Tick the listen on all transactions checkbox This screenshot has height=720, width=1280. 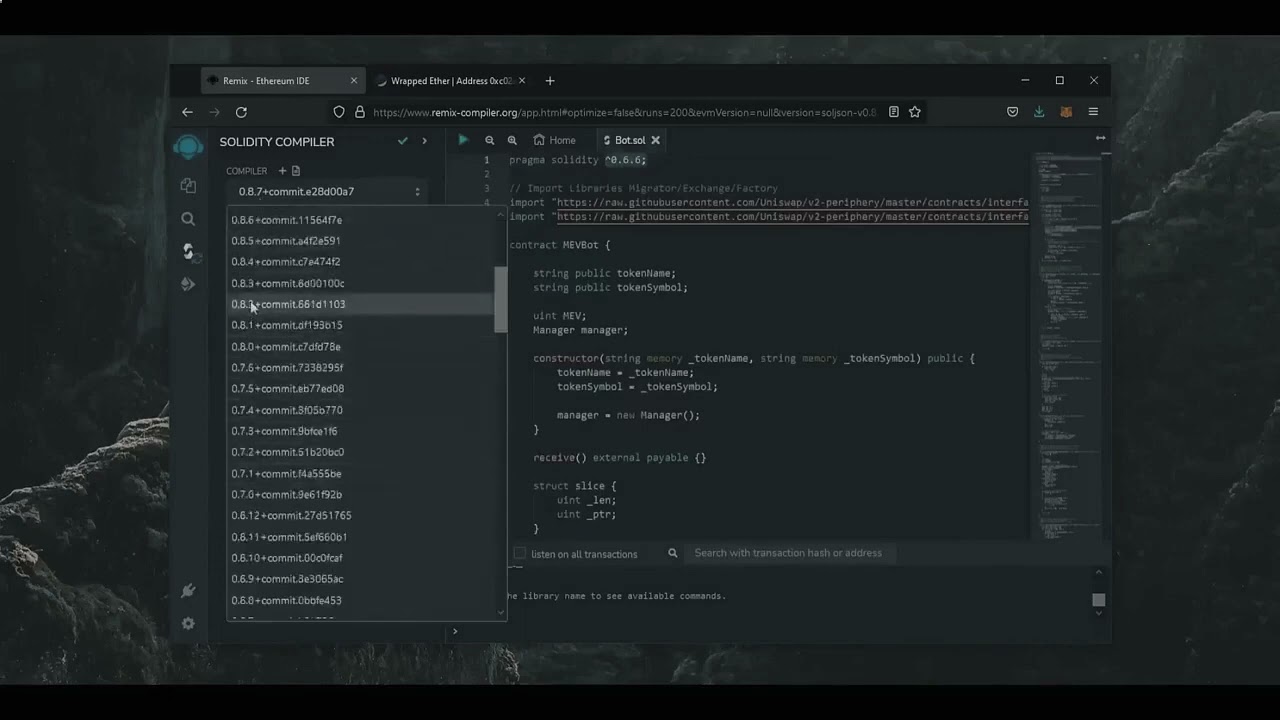coord(520,553)
